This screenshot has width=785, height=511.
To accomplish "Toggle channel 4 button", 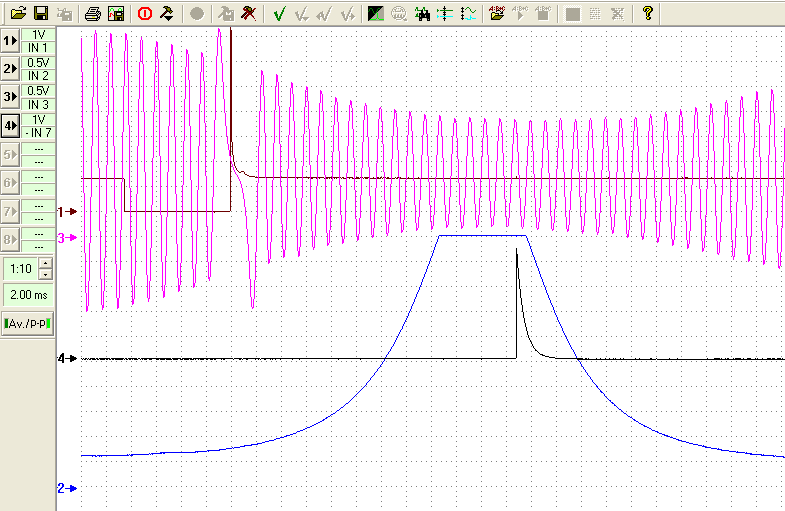I will (10, 126).
